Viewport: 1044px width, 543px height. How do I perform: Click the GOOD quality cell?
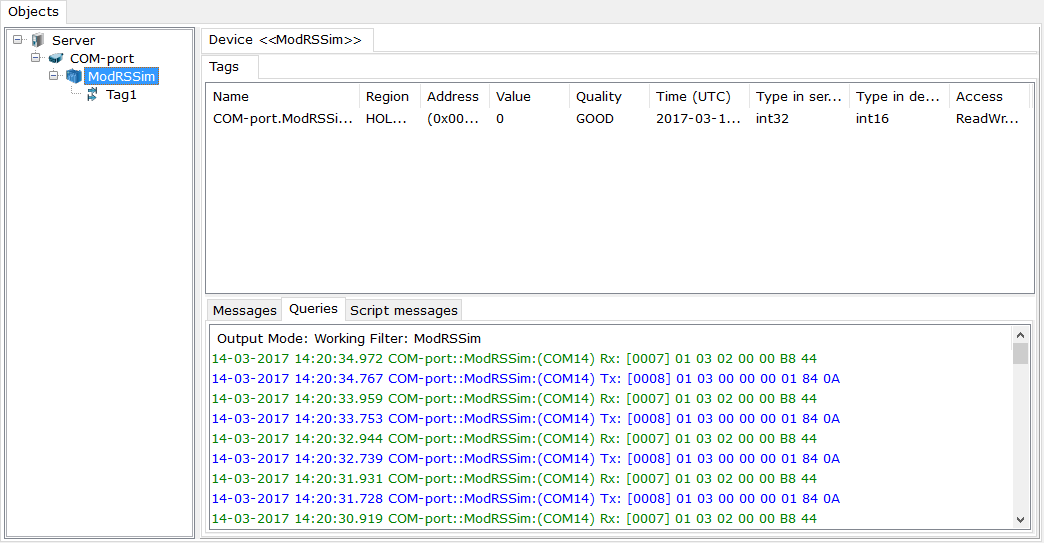pyautogui.click(x=595, y=118)
